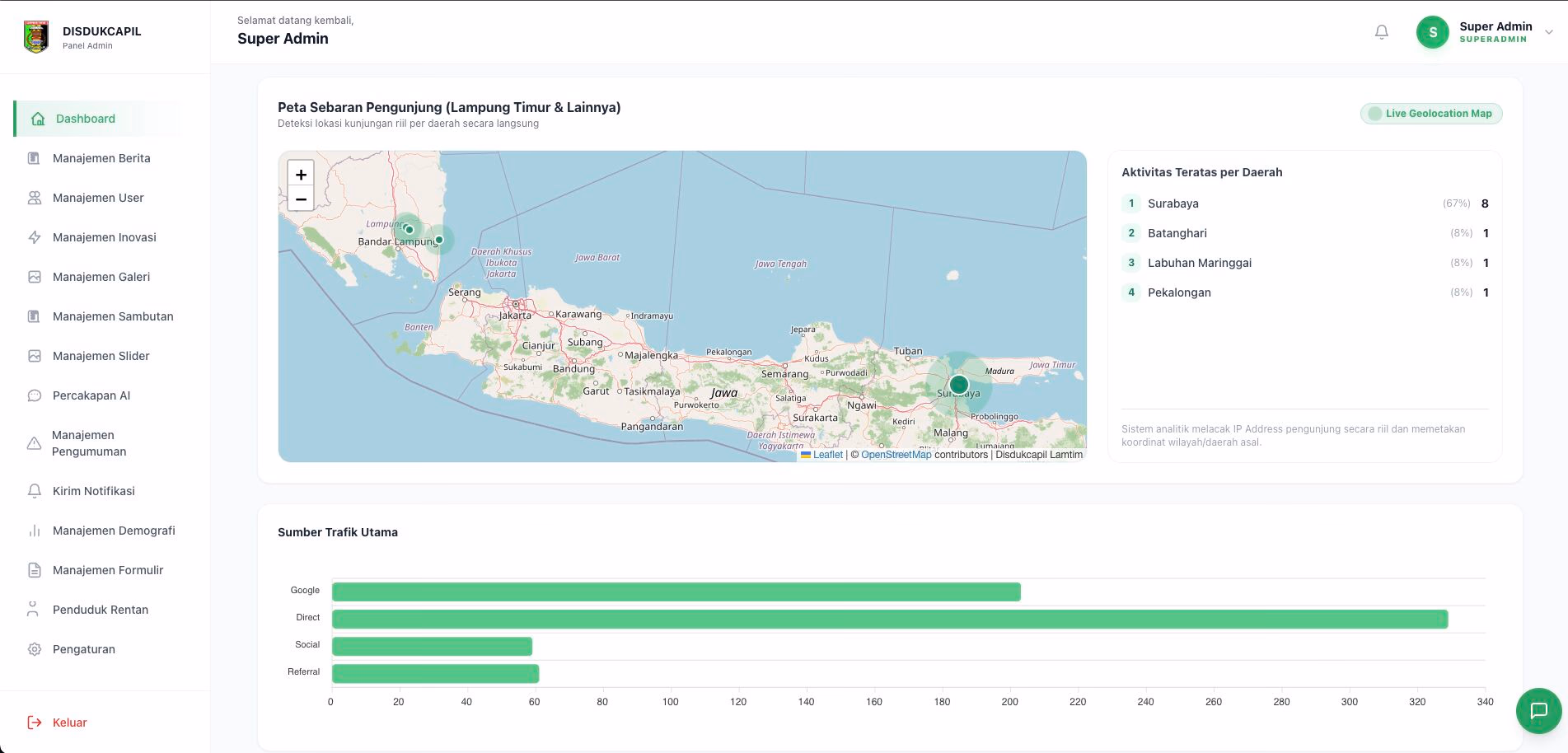Click the Pengaturan gear icon
The width and height of the screenshot is (1568, 753).
tap(34, 649)
